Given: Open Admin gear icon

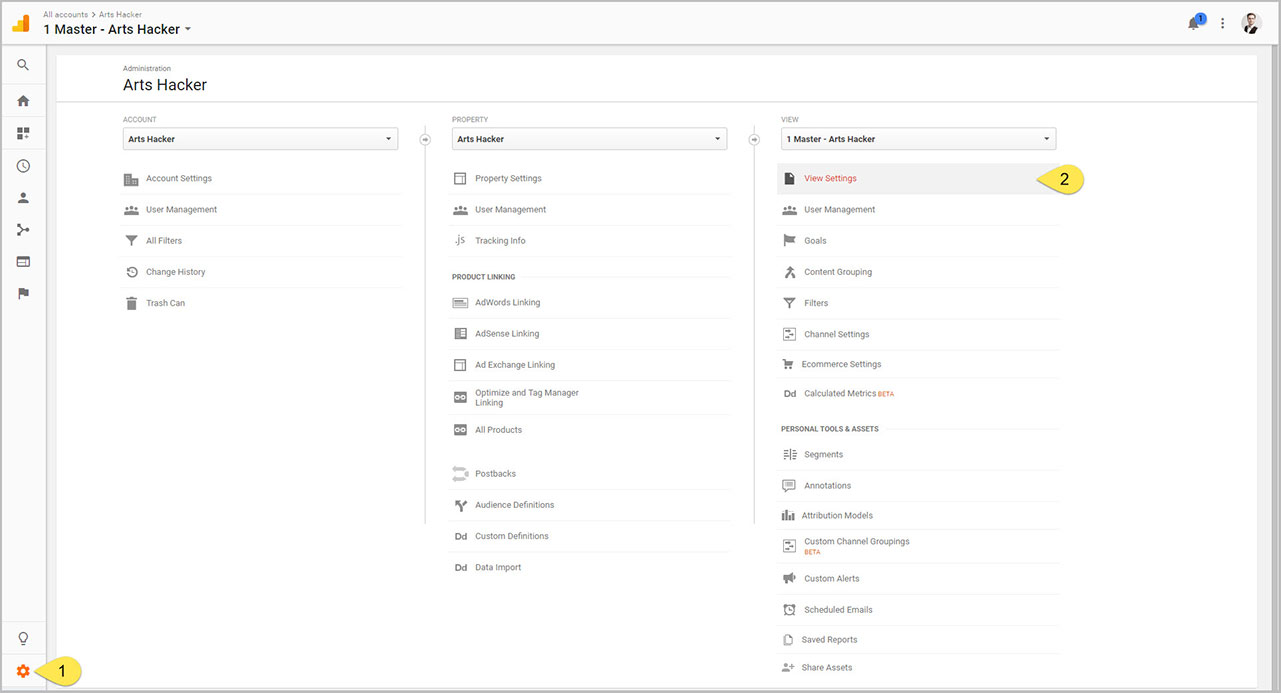Looking at the screenshot, I should (23, 671).
